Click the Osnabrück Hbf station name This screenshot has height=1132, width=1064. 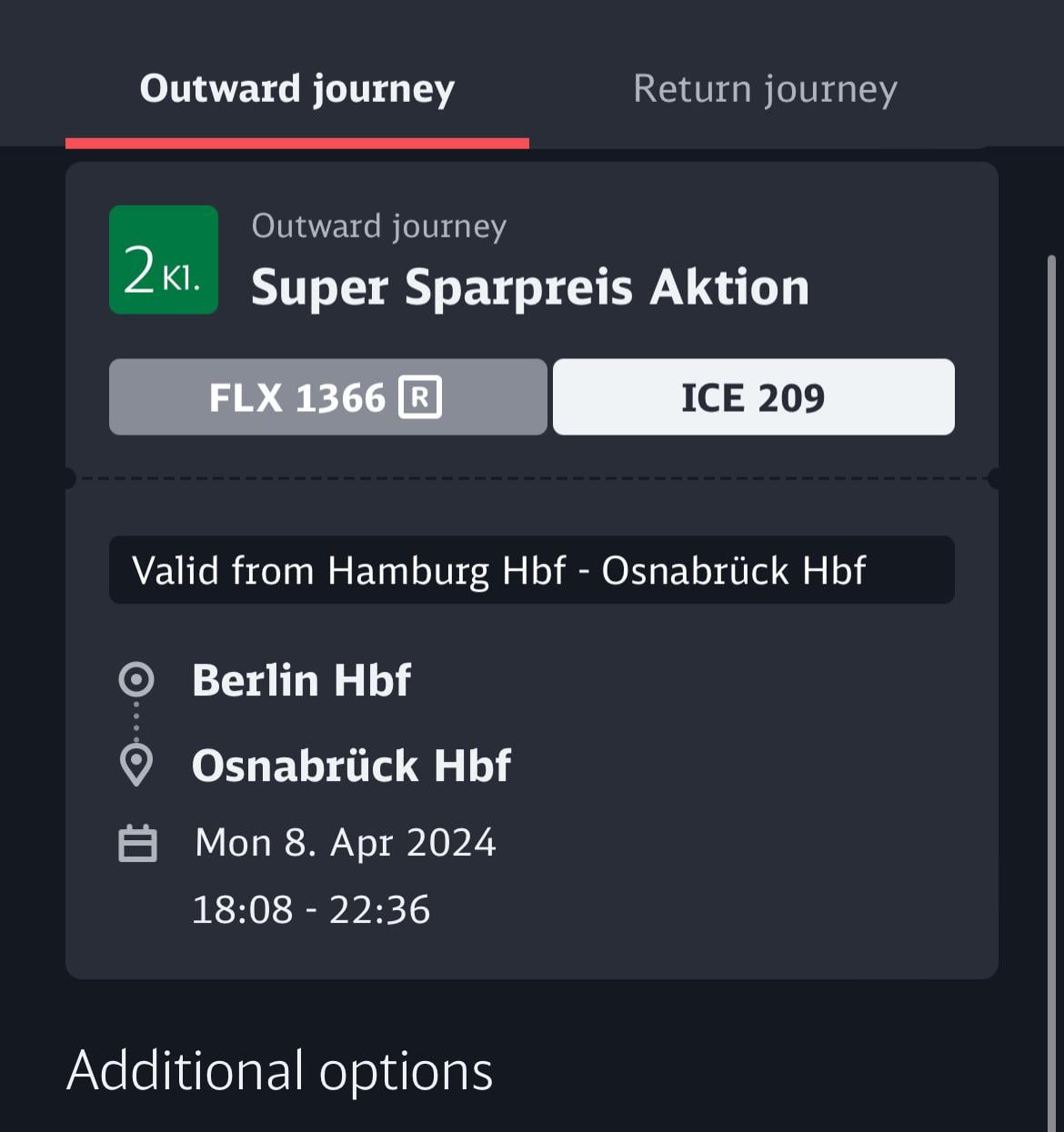pos(351,766)
